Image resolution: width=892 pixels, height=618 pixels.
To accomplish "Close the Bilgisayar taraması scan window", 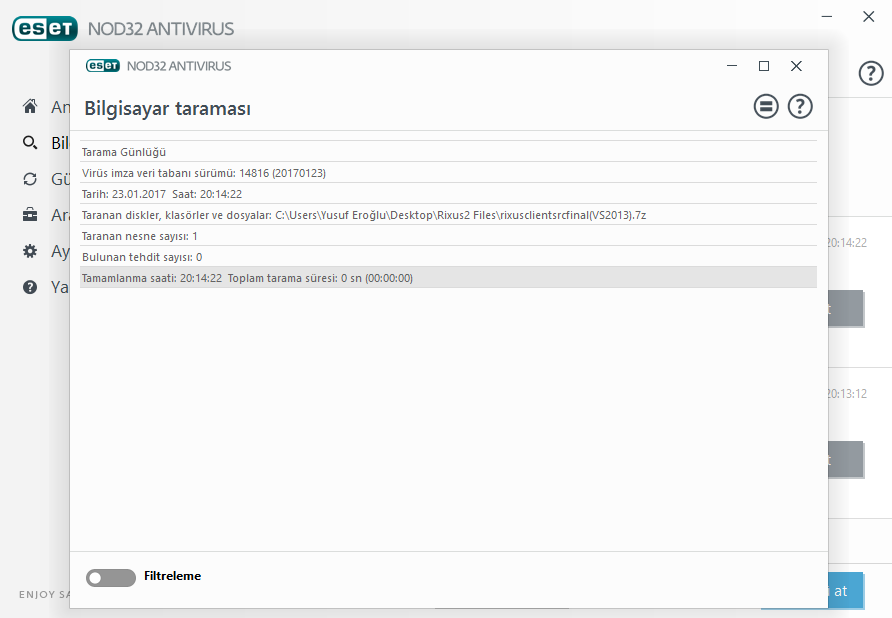I will [x=796, y=66].
